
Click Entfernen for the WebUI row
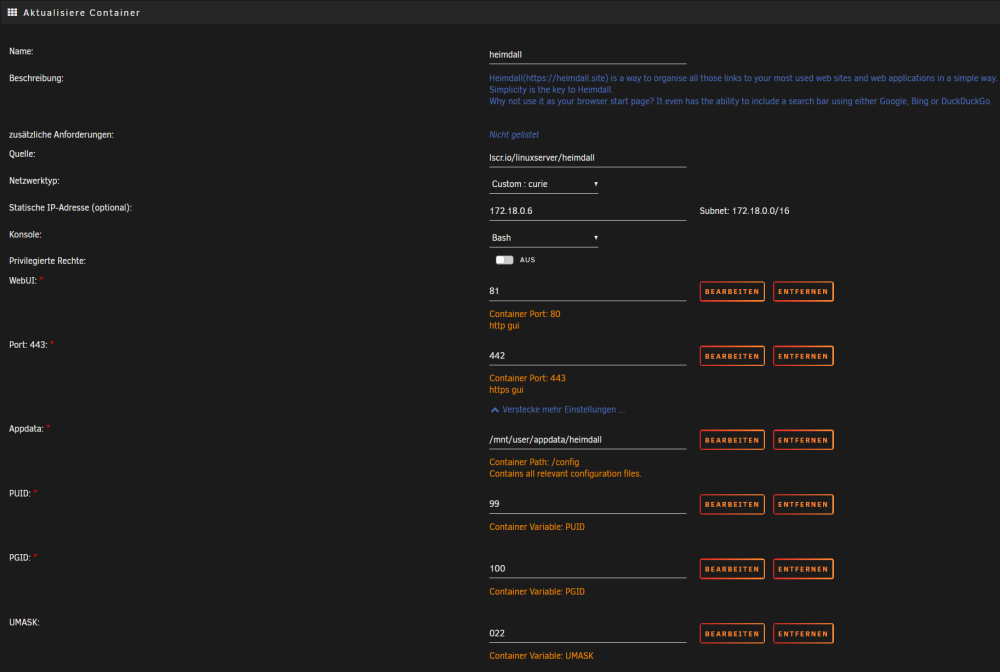(803, 291)
